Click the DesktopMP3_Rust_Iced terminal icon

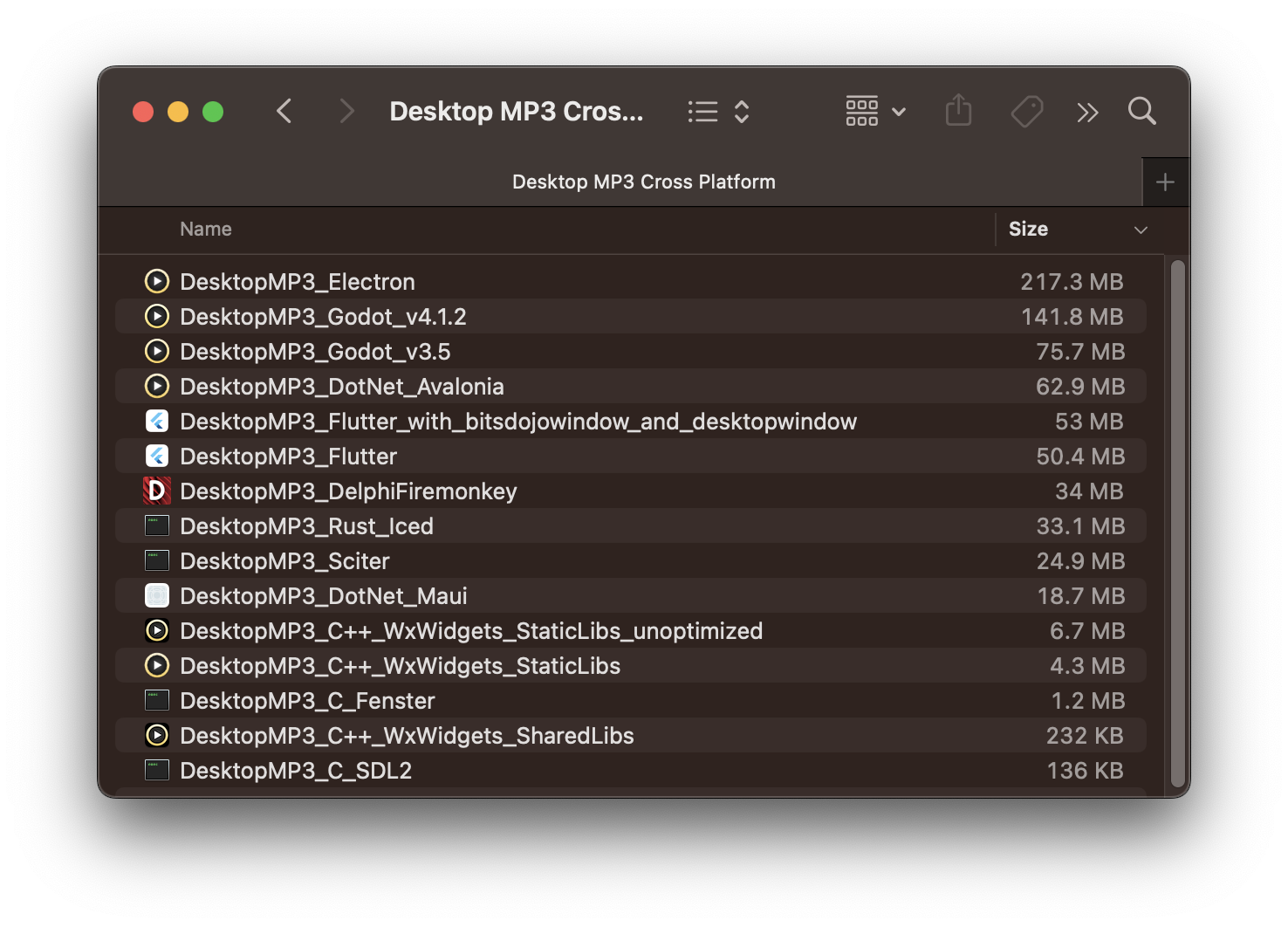tap(157, 525)
